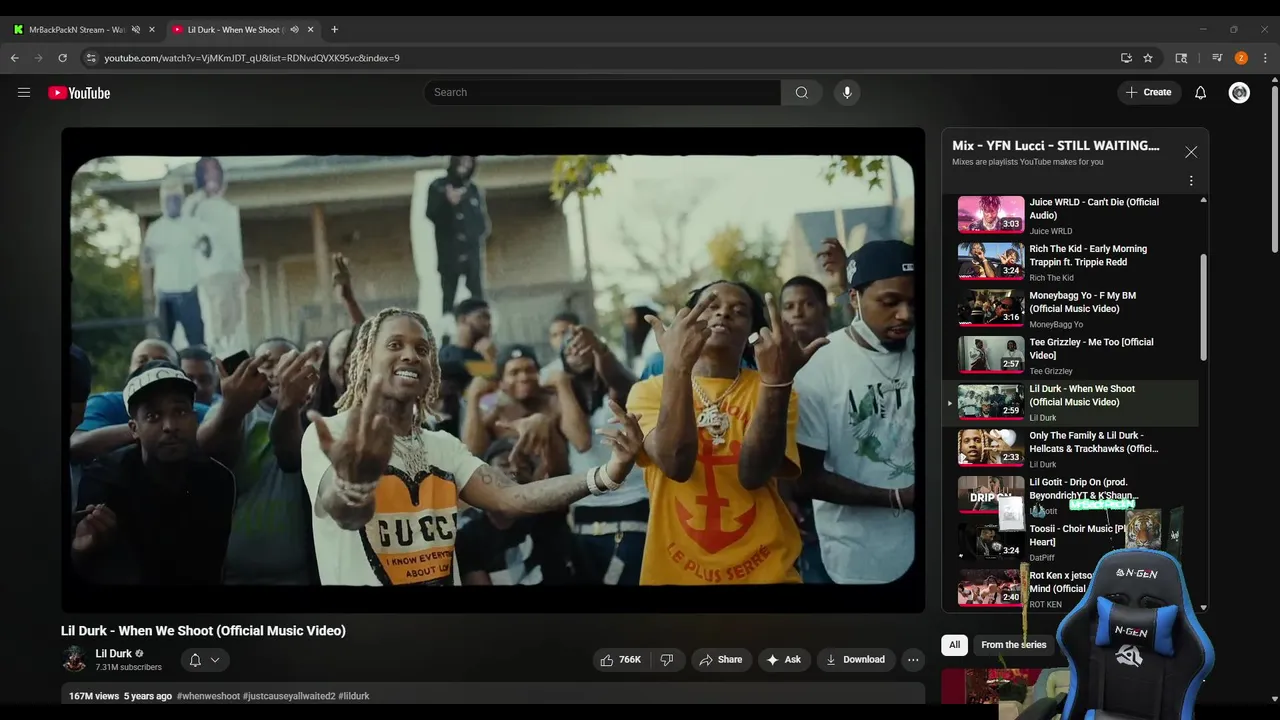Open Lil Durk channel name link
The width and height of the screenshot is (1280, 720).
[x=113, y=653]
